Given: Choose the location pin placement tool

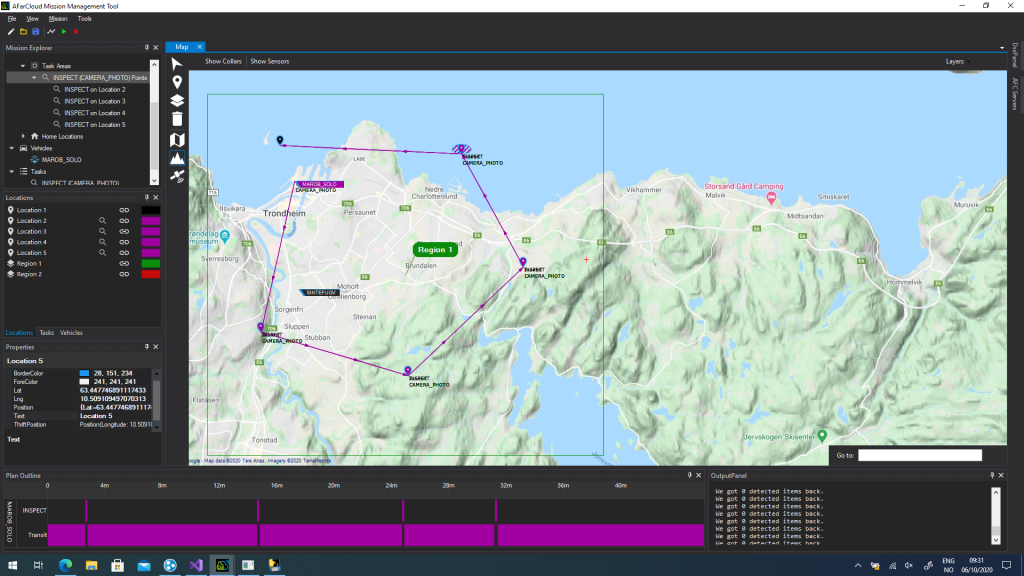Looking at the screenshot, I should [177, 82].
